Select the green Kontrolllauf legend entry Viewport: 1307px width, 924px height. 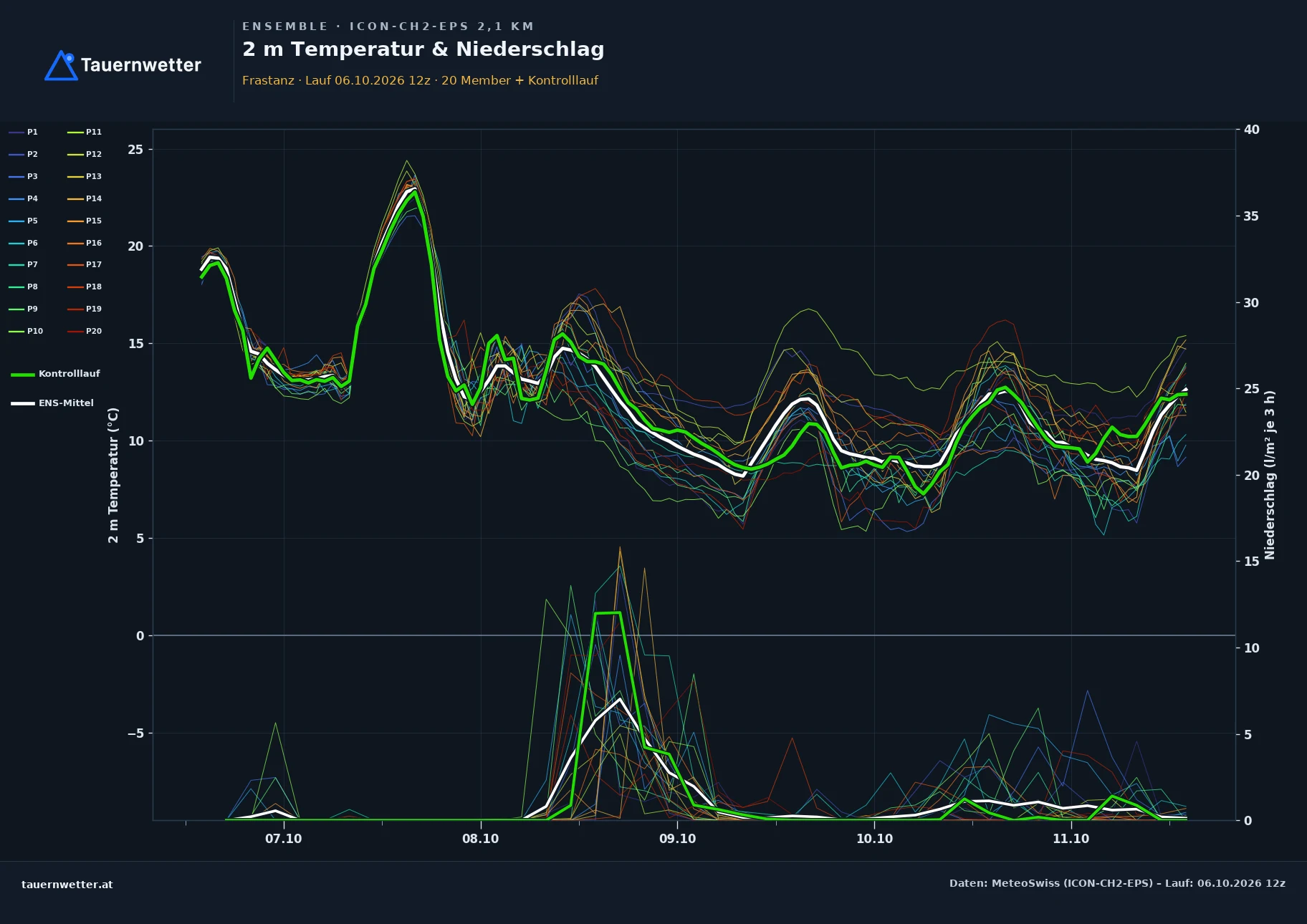tap(56, 374)
